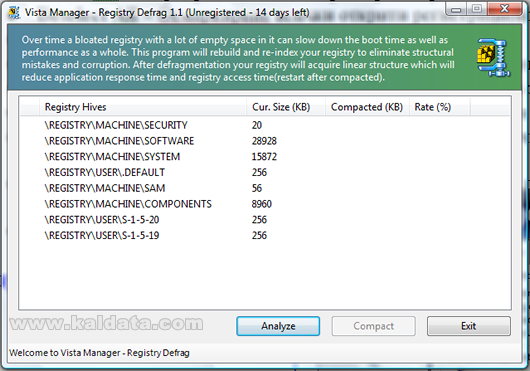Select \REGISTRY\MACHINE\SOFTWARE row
The width and height of the screenshot is (530, 371).
click(265, 141)
